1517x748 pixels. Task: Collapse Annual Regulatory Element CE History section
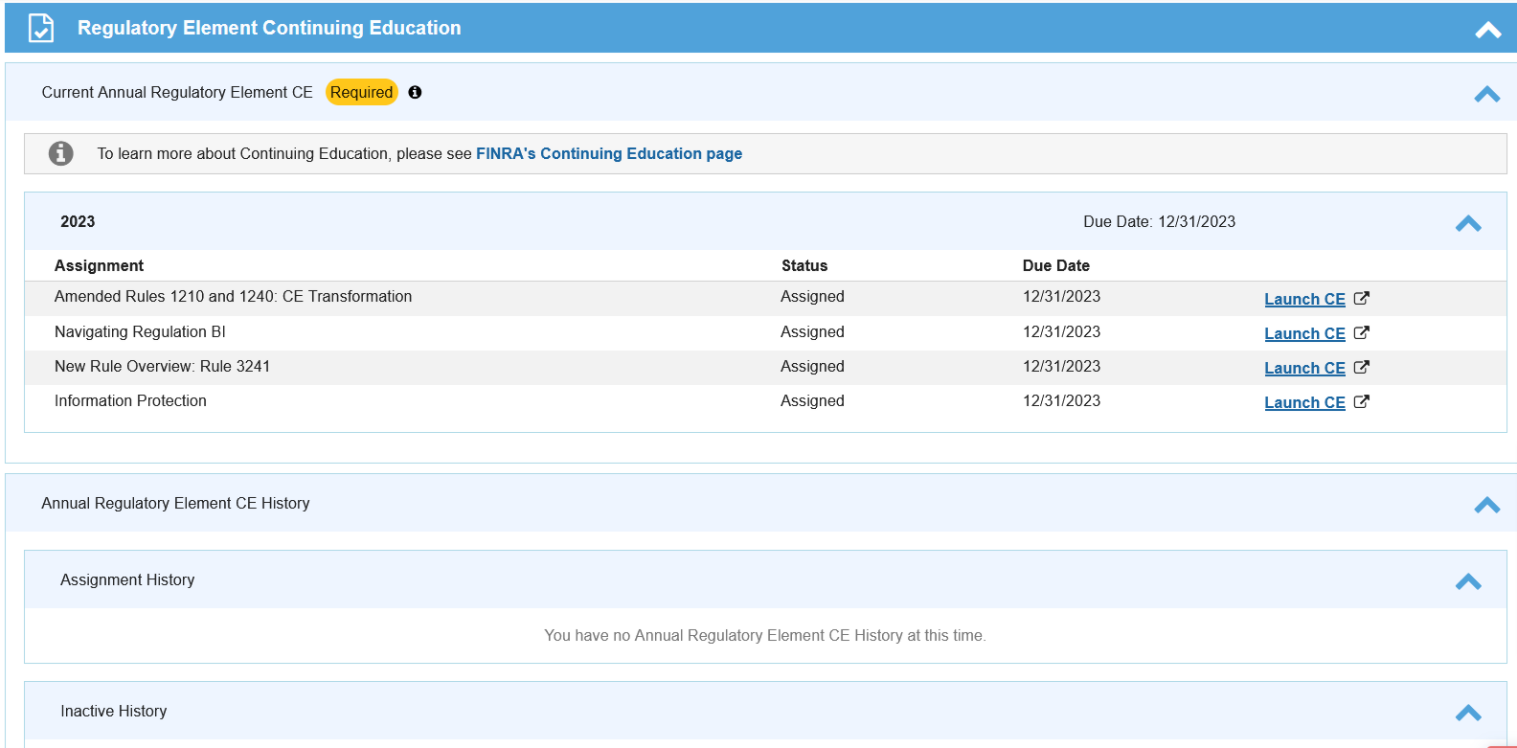1486,505
